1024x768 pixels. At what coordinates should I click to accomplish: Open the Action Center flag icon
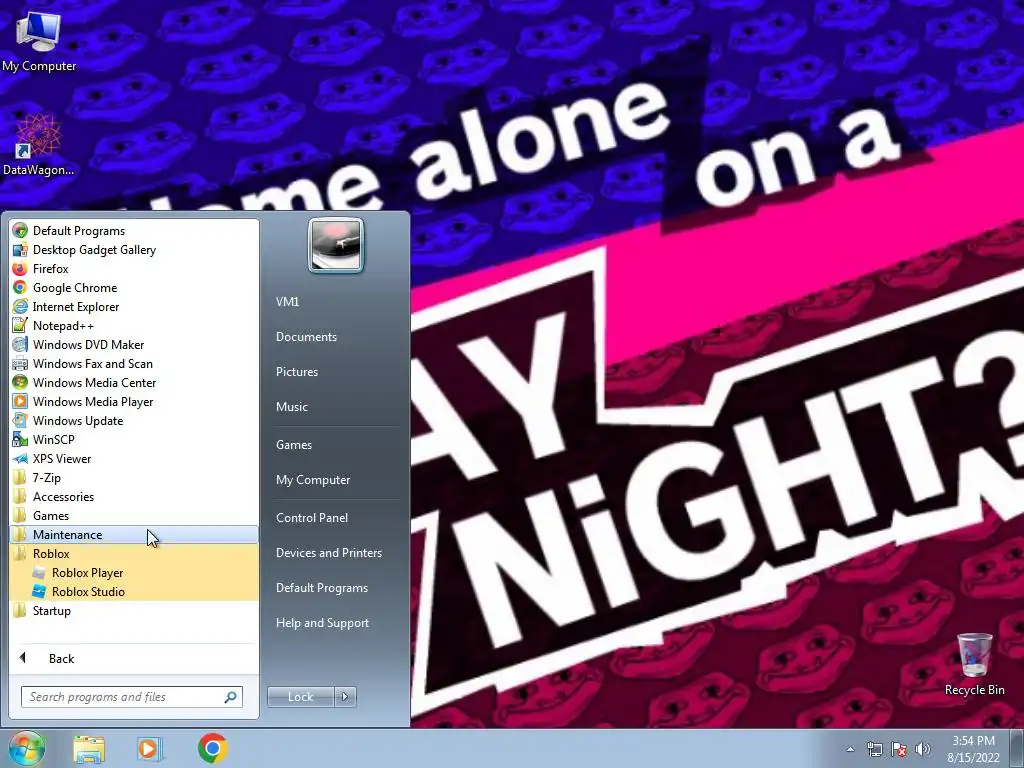pyautogui.click(x=899, y=749)
